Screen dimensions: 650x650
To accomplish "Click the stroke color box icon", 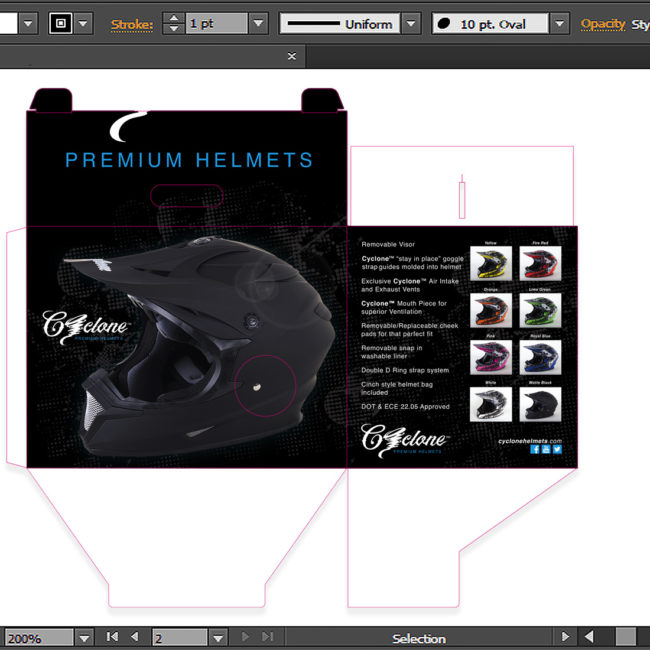I will (61, 23).
